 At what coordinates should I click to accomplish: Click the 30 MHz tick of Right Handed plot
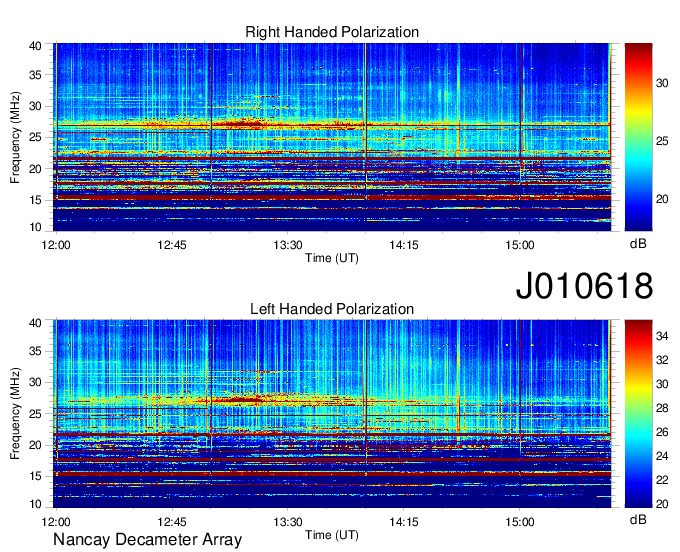35,106
